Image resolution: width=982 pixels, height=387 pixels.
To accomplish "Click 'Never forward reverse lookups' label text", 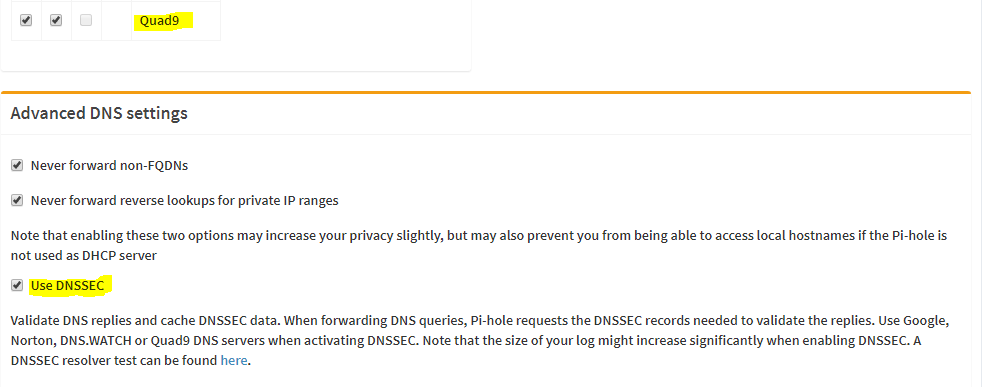I will pyautogui.click(x=185, y=201).
